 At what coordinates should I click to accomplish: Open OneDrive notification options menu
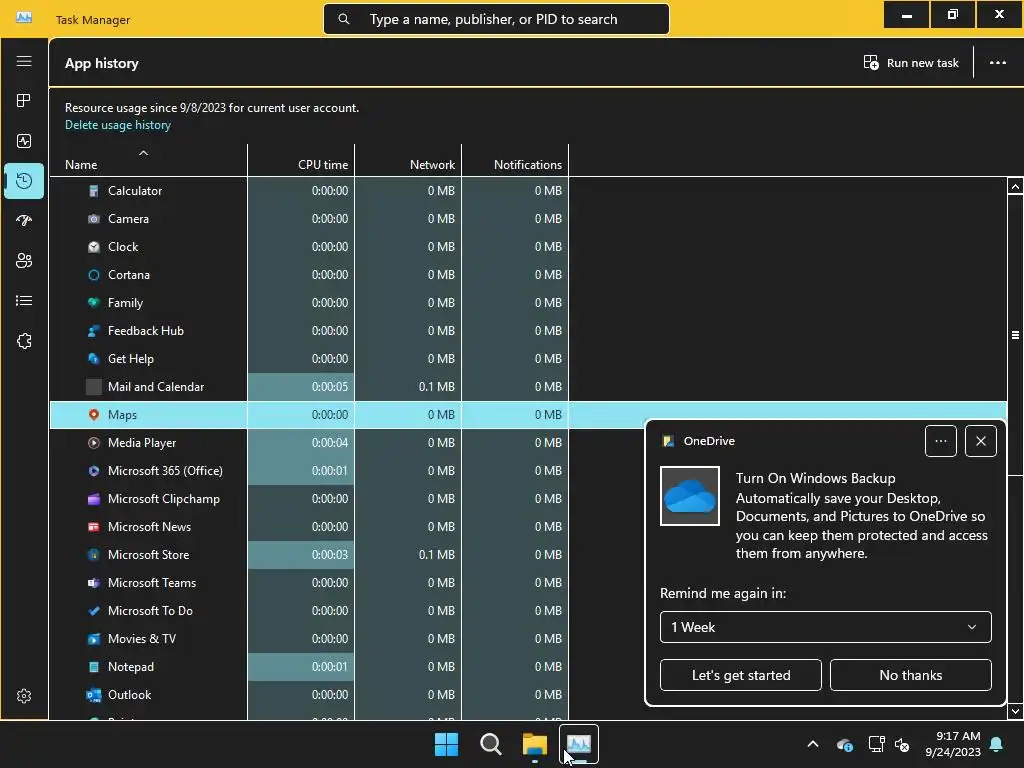pos(940,441)
